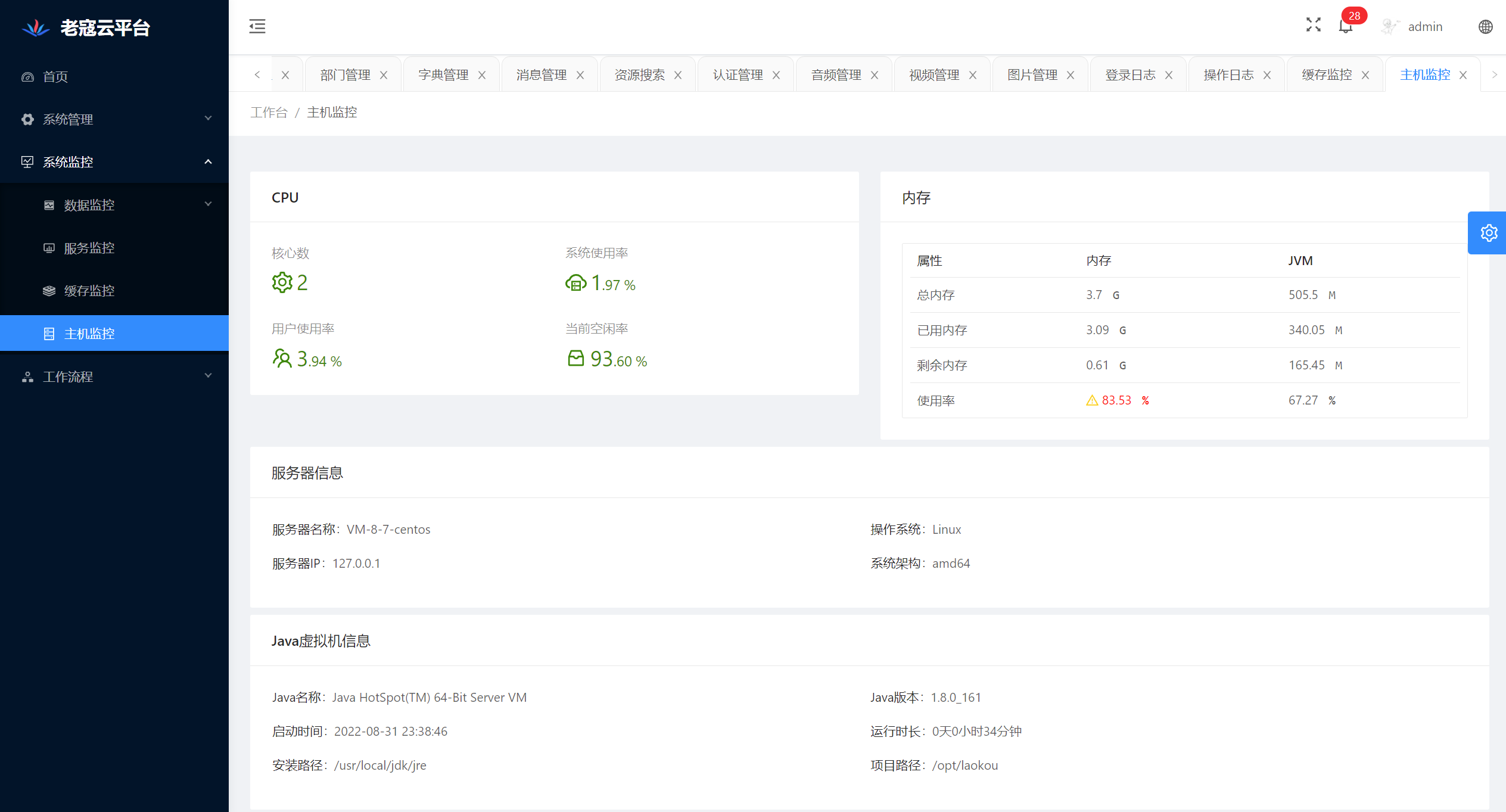Enter fullscreen using the expand icon
The height and width of the screenshot is (812, 1506).
1313,25
